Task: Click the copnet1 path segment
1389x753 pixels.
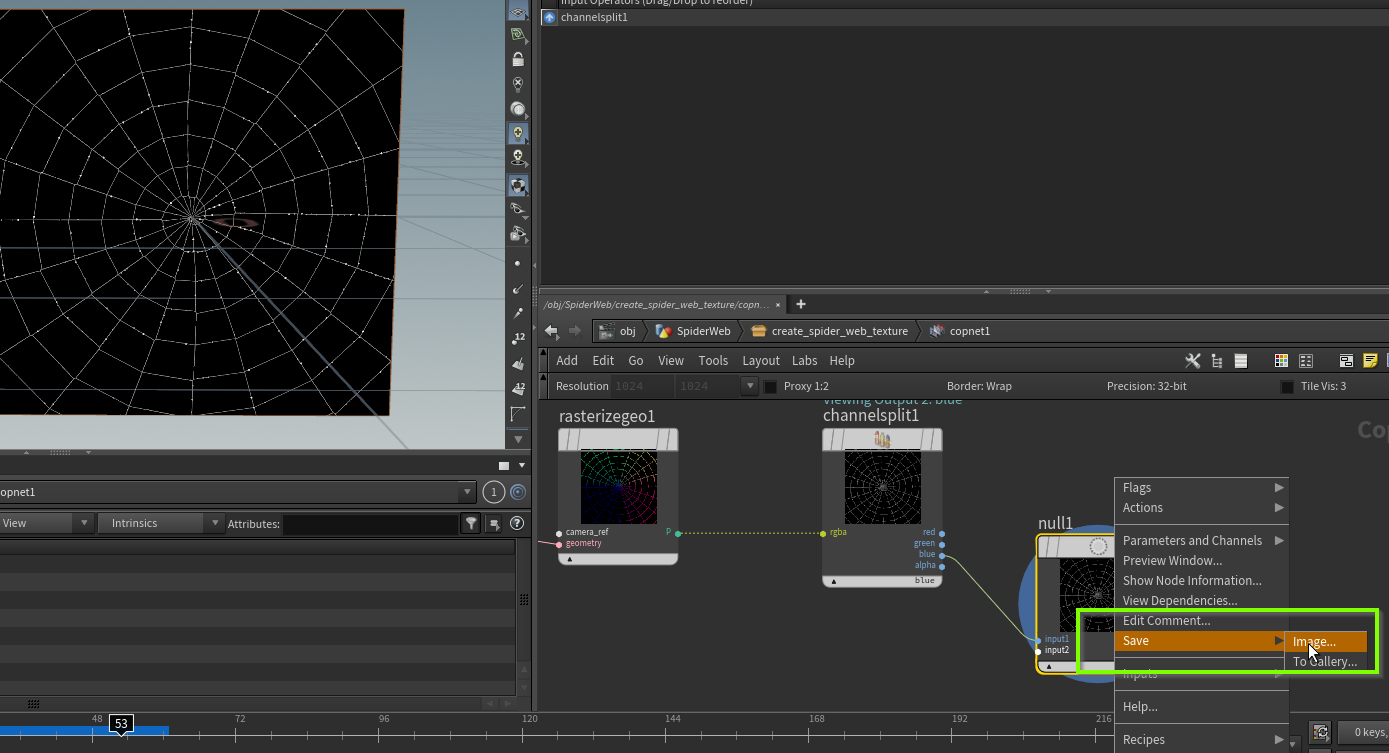Action: click(x=960, y=331)
